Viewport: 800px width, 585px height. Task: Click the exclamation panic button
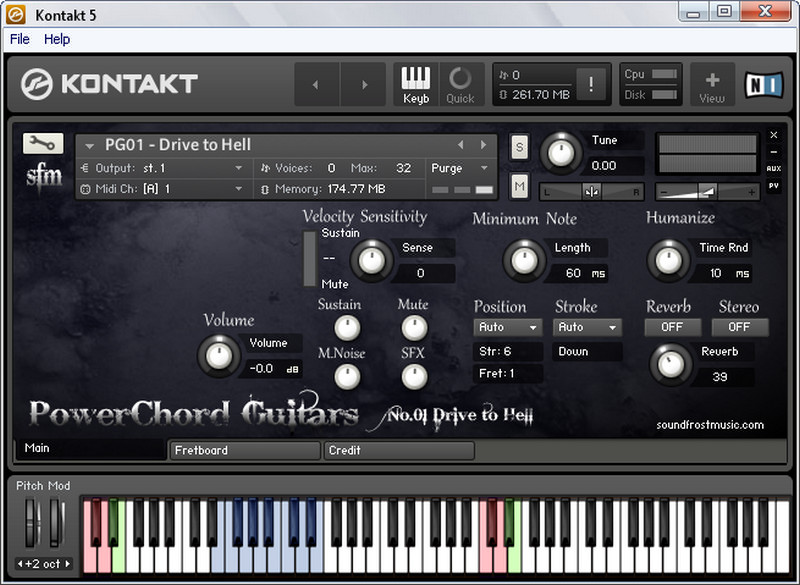click(591, 85)
